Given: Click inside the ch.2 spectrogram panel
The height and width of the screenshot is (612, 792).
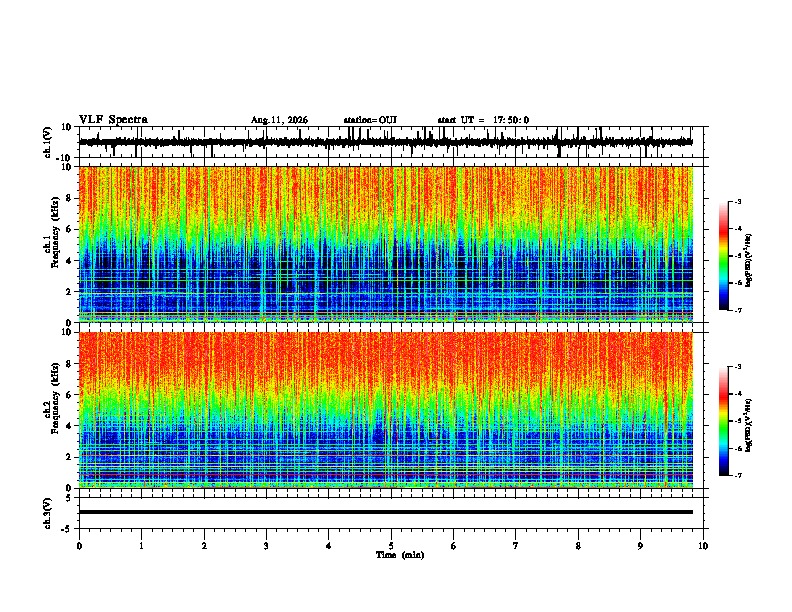Looking at the screenshot, I should pos(386,410).
